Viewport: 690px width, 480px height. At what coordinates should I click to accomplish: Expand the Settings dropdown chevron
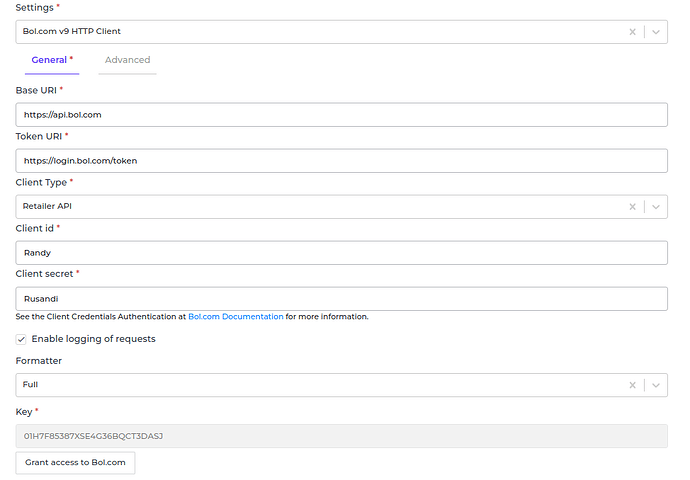point(656,32)
